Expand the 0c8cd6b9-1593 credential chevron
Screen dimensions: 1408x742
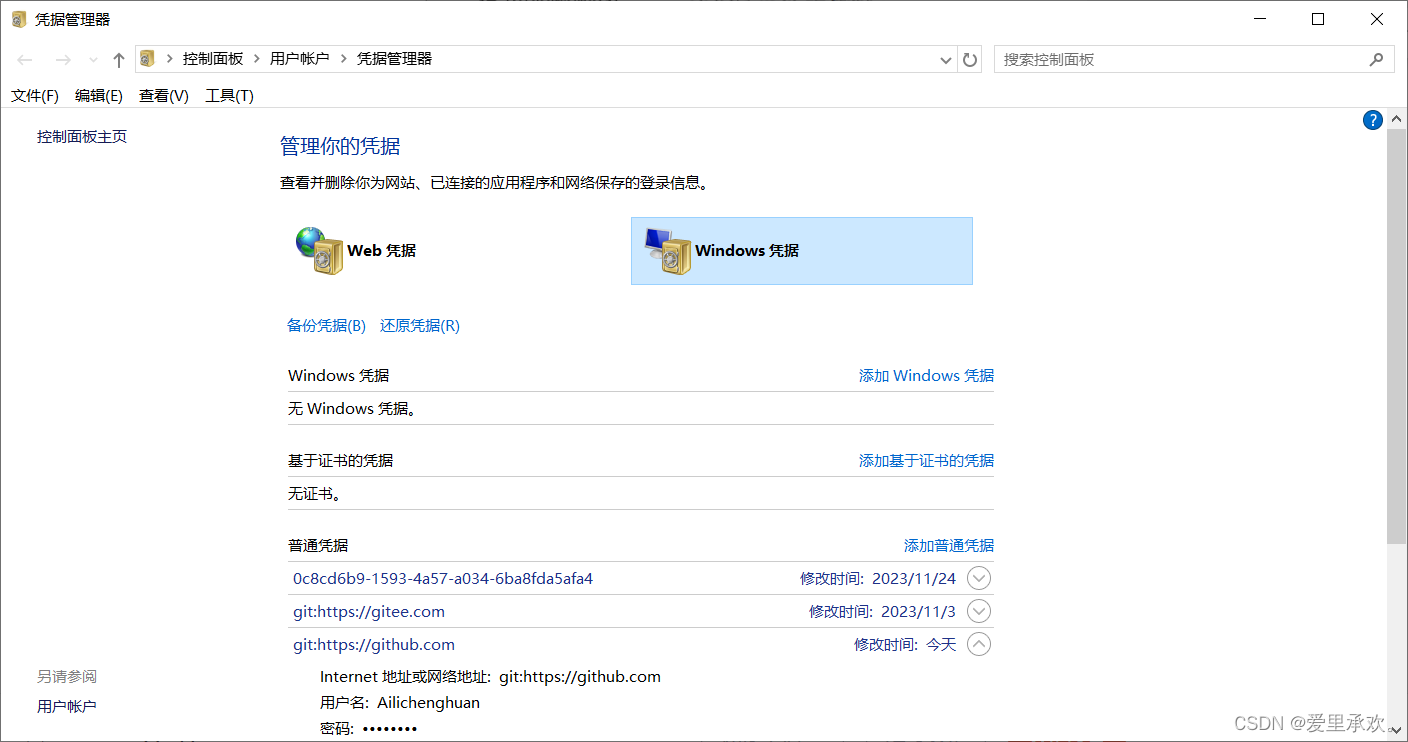(979, 578)
